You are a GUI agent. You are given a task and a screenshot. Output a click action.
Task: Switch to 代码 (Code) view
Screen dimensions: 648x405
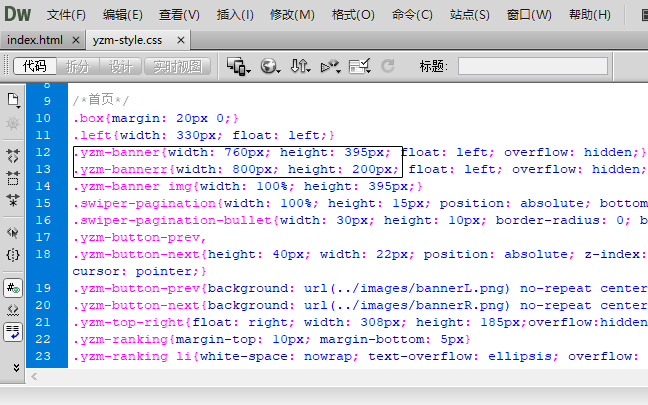coord(35,66)
